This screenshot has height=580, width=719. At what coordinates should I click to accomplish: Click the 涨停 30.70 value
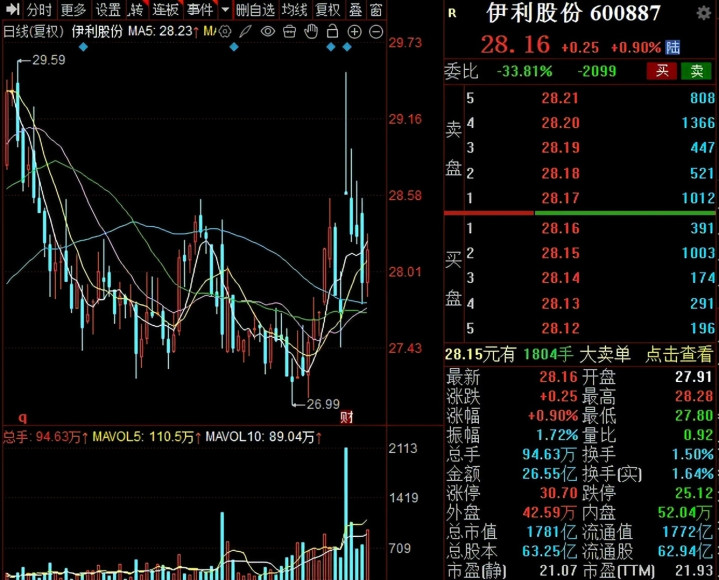coord(558,493)
